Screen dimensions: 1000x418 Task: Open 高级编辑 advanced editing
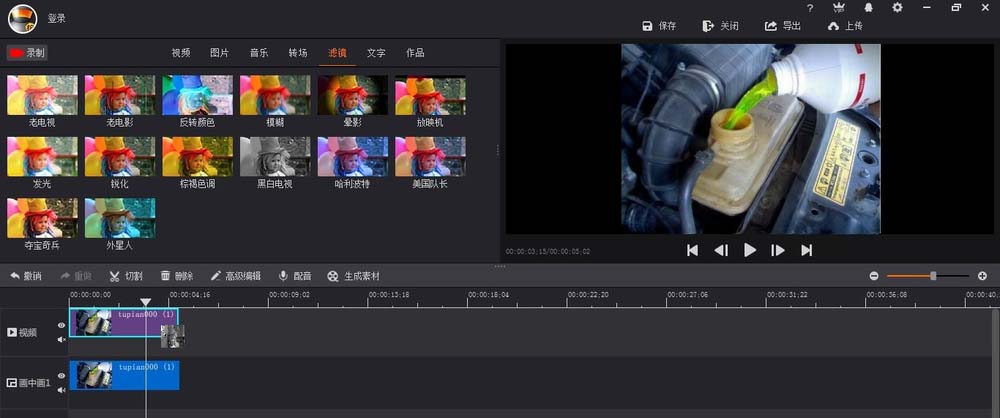coord(235,276)
